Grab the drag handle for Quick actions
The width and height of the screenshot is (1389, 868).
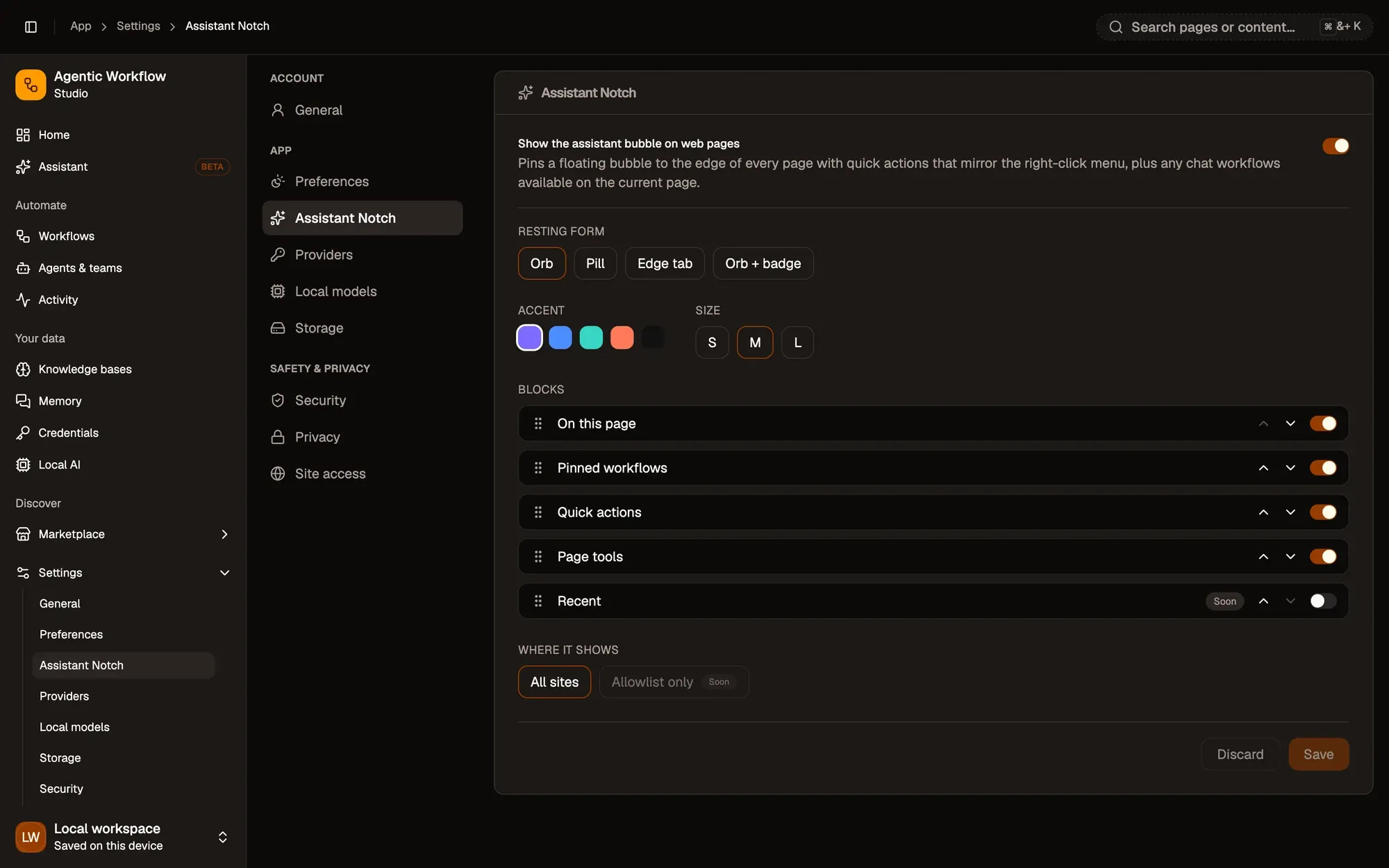coord(538,512)
